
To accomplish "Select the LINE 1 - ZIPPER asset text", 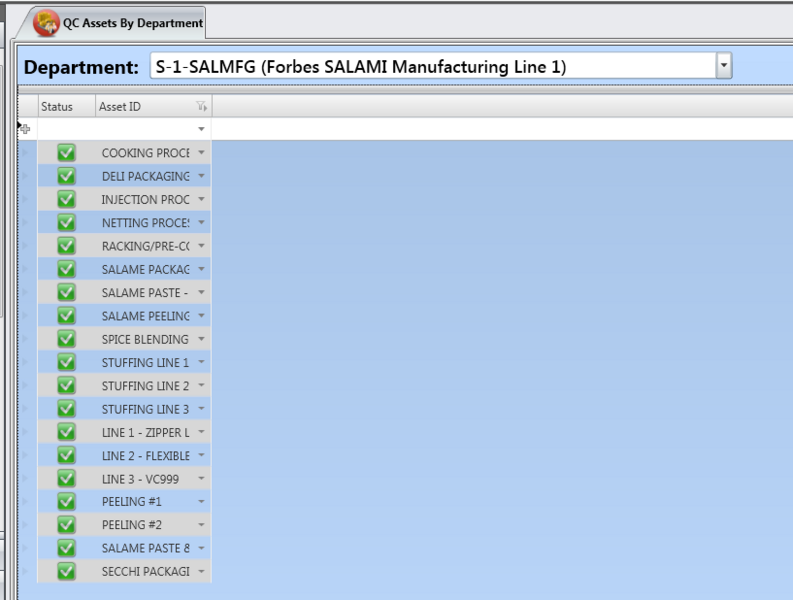I will tap(146, 432).
